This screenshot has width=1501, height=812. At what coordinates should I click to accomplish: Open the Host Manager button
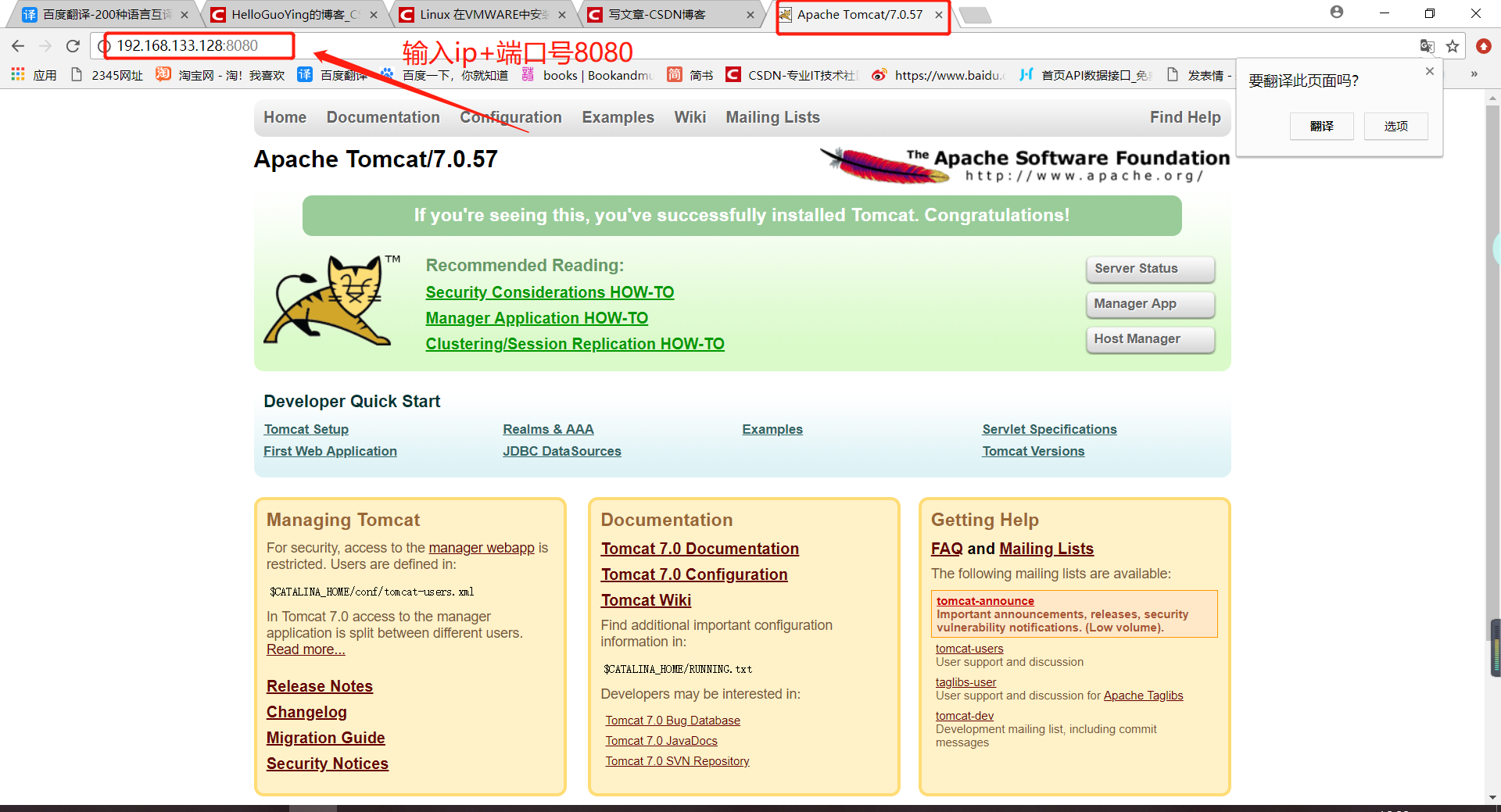pyautogui.click(x=1150, y=339)
